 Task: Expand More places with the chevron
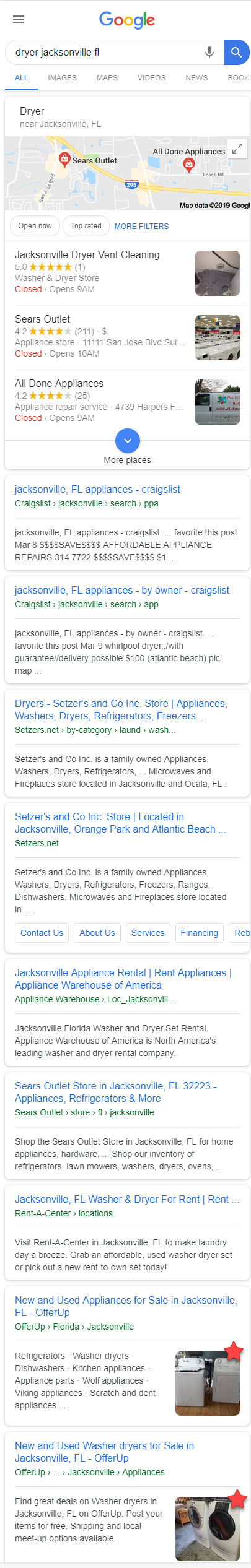(128, 441)
